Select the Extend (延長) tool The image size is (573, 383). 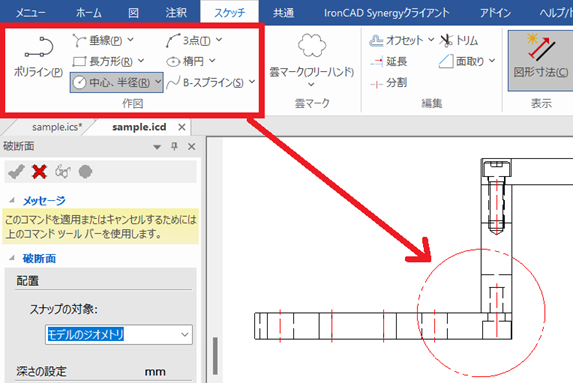click(389, 61)
